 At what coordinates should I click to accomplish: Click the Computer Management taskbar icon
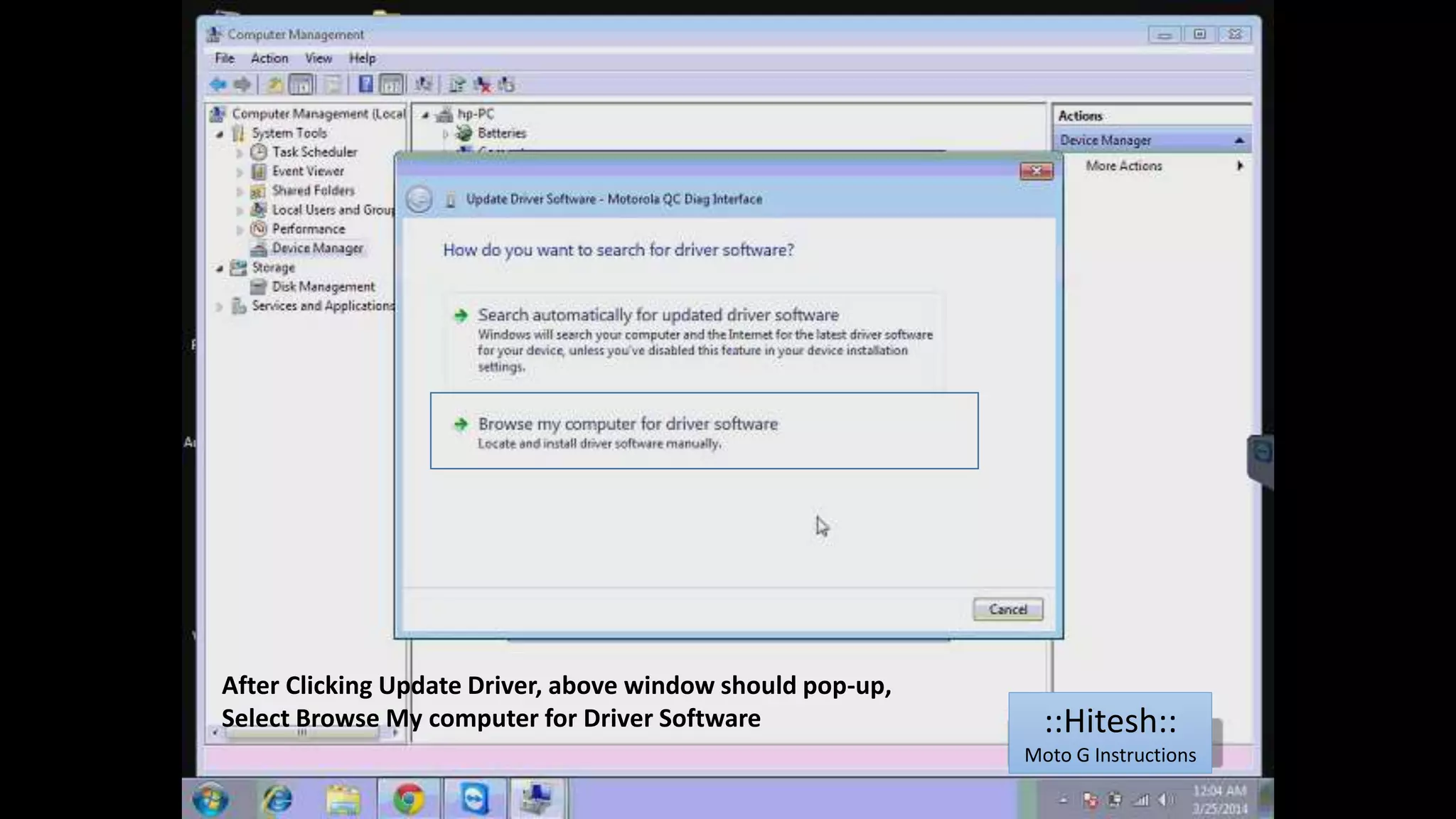[537, 799]
